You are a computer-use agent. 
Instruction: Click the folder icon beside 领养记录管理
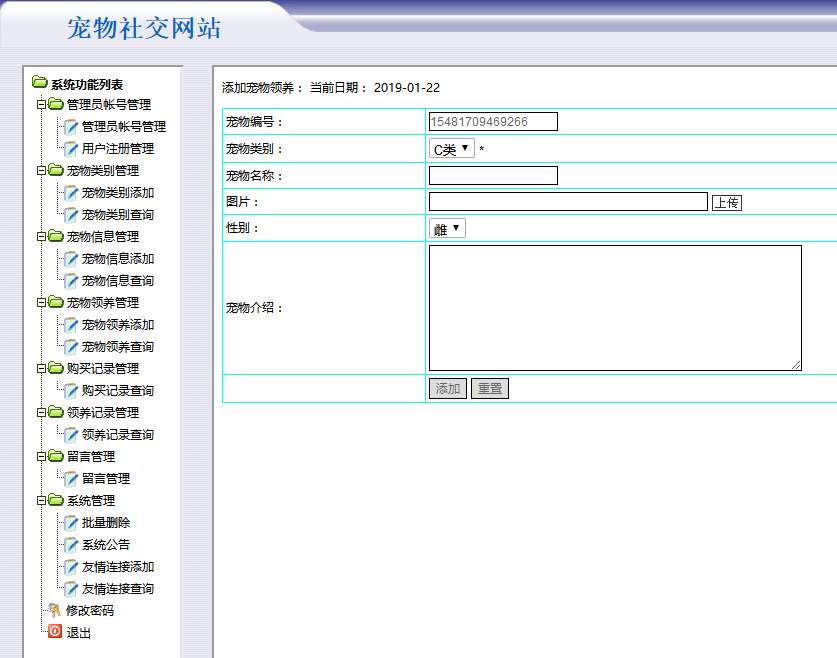tap(56, 412)
